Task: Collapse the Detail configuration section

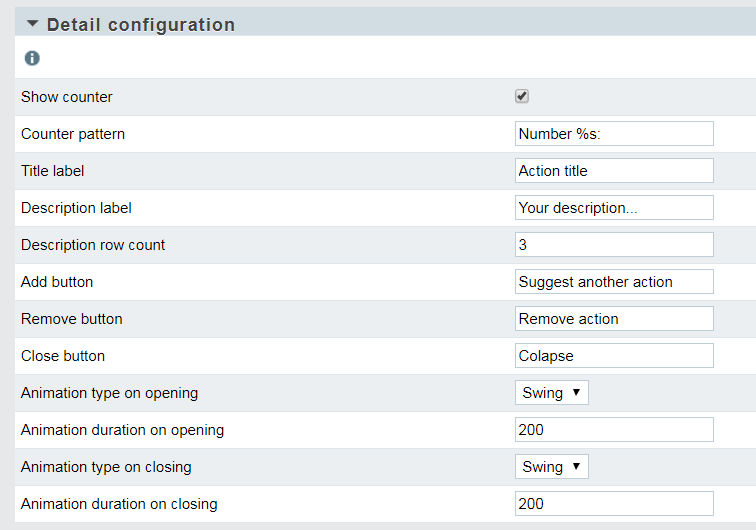Action: (32, 23)
